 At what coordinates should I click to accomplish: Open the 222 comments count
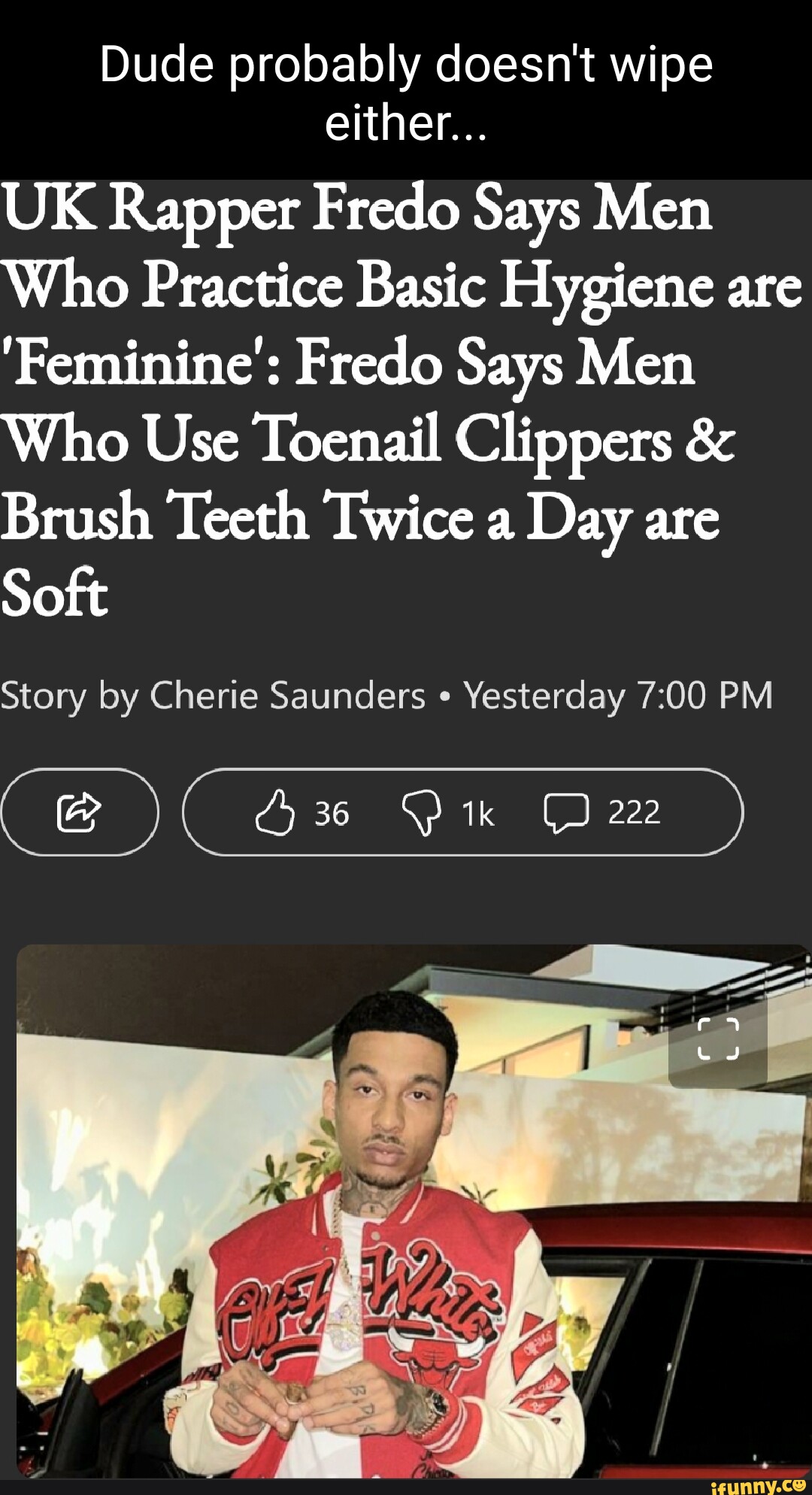(634, 813)
